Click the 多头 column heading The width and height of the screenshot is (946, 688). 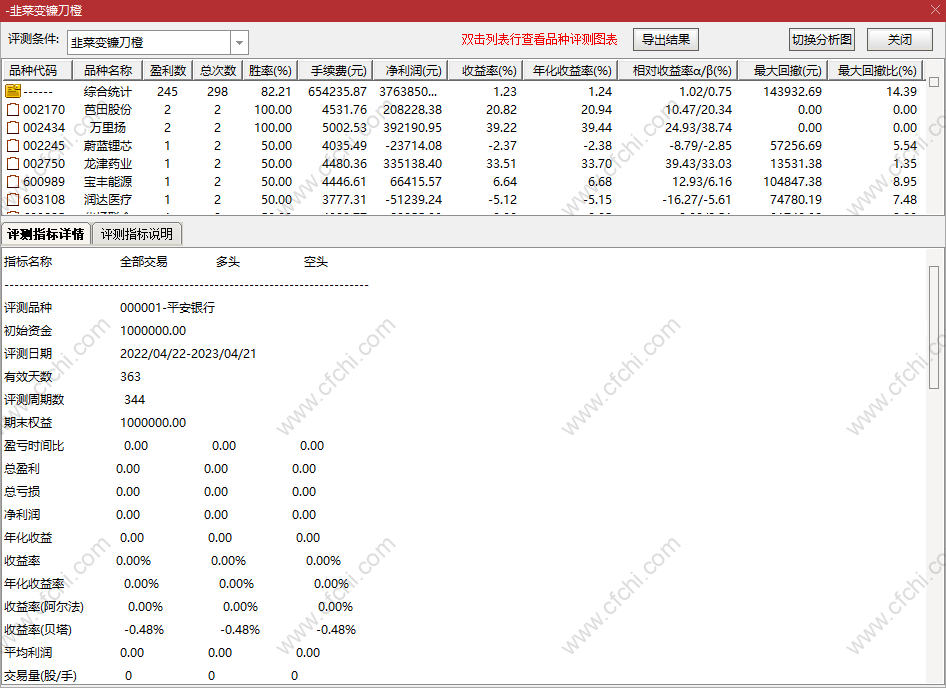228,262
